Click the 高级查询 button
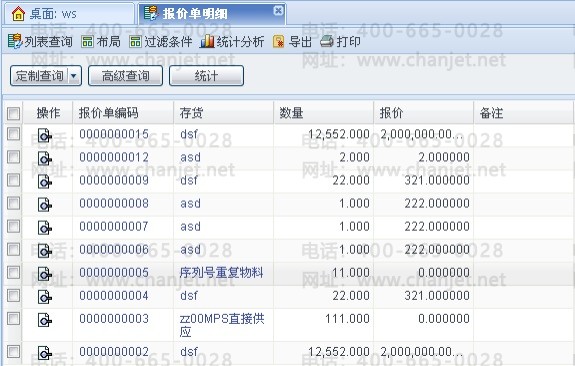Image resolution: width=575 pixels, height=366 pixels. pos(125,76)
